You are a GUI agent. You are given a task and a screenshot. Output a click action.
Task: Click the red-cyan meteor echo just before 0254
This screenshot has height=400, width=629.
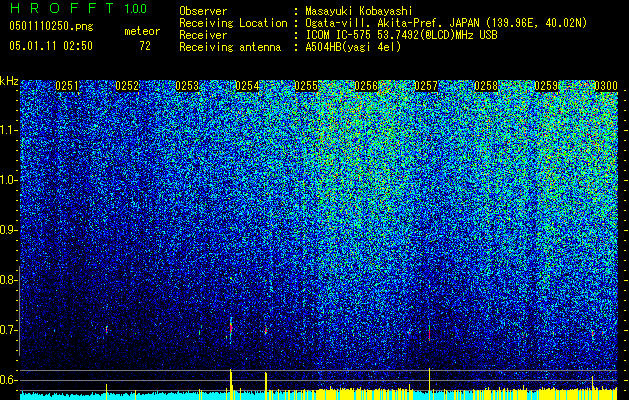coord(231,329)
